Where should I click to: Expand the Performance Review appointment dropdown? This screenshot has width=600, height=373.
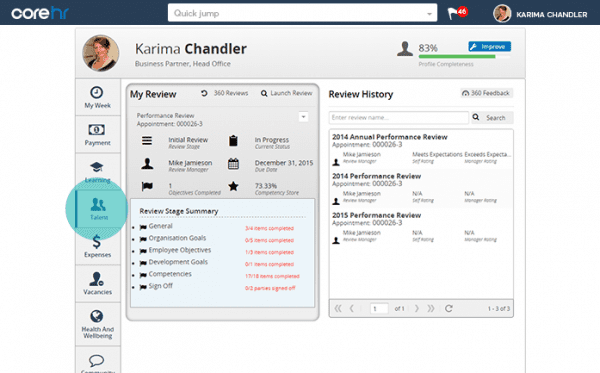click(303, 117)
